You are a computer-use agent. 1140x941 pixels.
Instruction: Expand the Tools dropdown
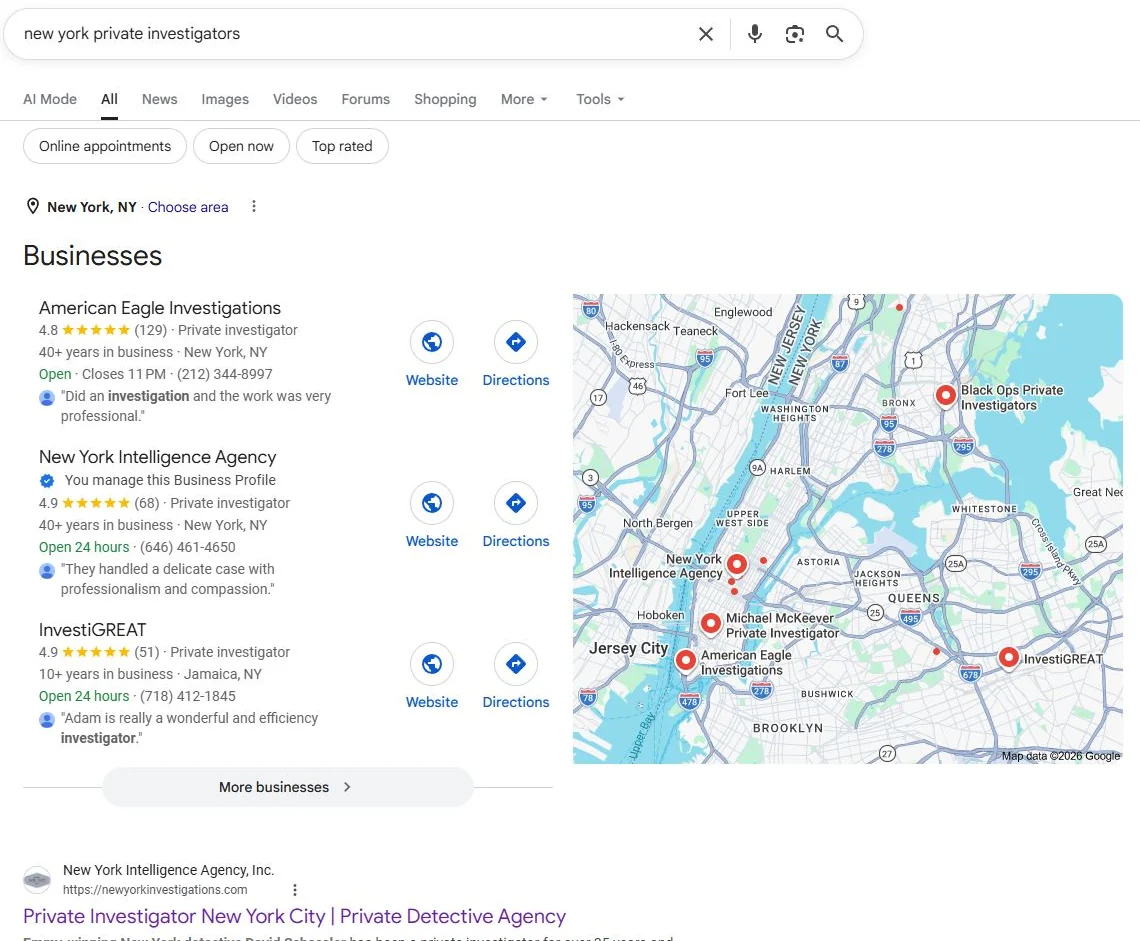pyautogui.click(x=601, y=99)
